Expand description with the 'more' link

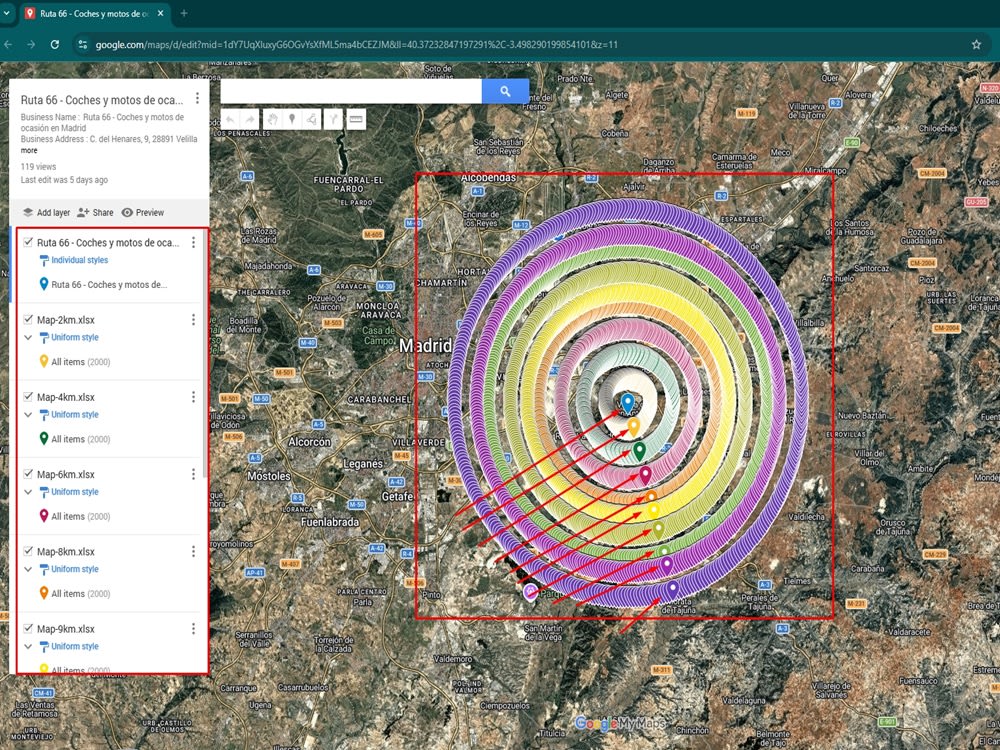coord(29,151)
